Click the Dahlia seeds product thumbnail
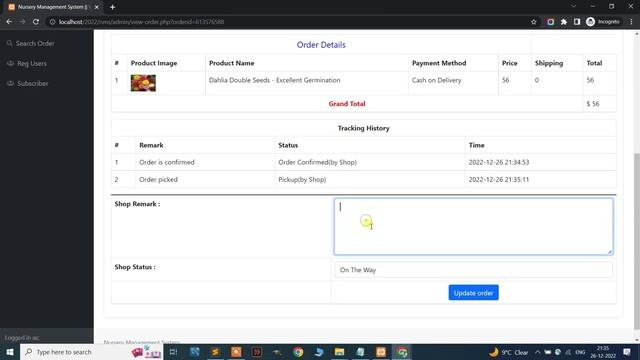 point(143,83)
